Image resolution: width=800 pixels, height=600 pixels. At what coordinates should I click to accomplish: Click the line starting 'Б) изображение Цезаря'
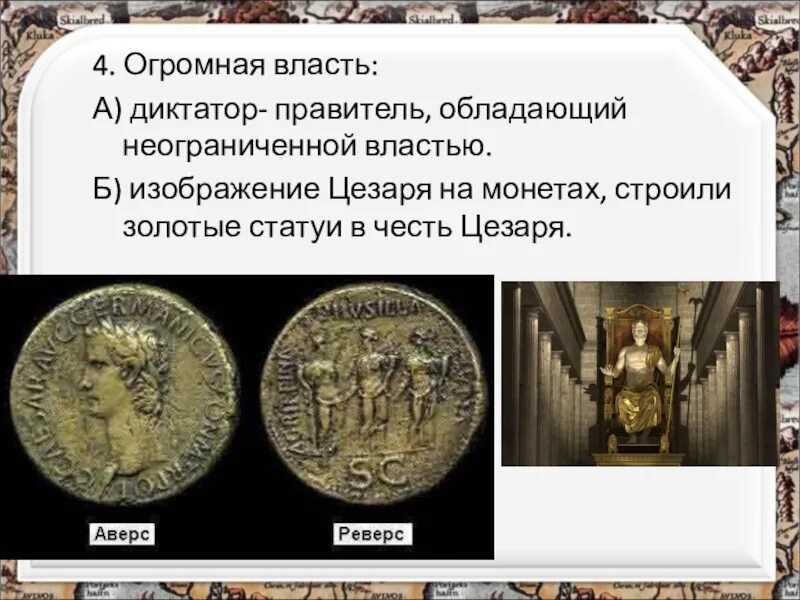(x=412, y=190)
